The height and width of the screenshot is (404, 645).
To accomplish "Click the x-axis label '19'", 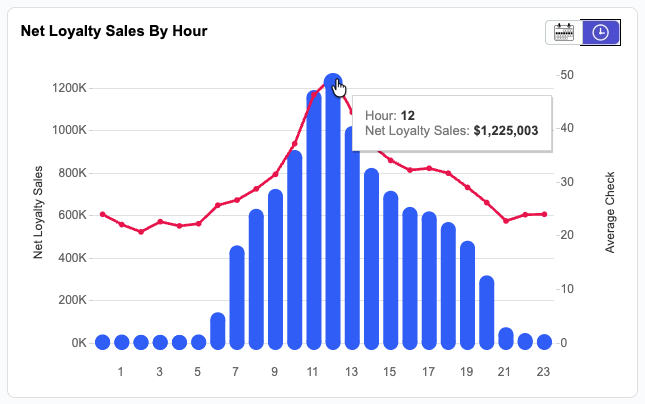I will coord(466,372).
